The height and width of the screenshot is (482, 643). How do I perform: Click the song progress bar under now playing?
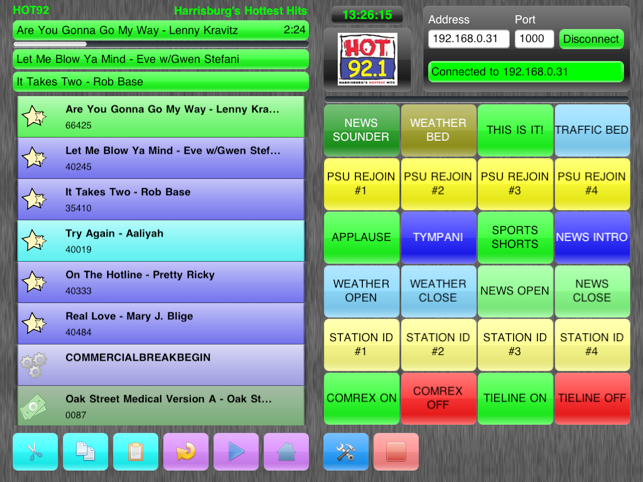tap(161, 44)
